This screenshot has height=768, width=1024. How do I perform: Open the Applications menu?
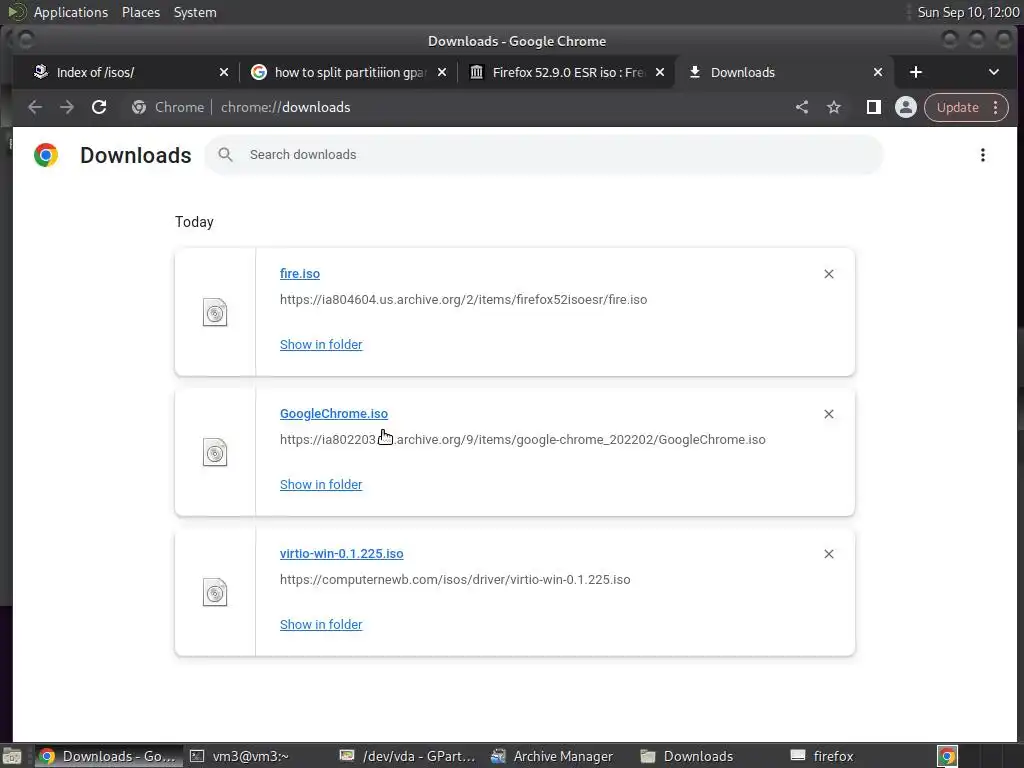(71, 12)
